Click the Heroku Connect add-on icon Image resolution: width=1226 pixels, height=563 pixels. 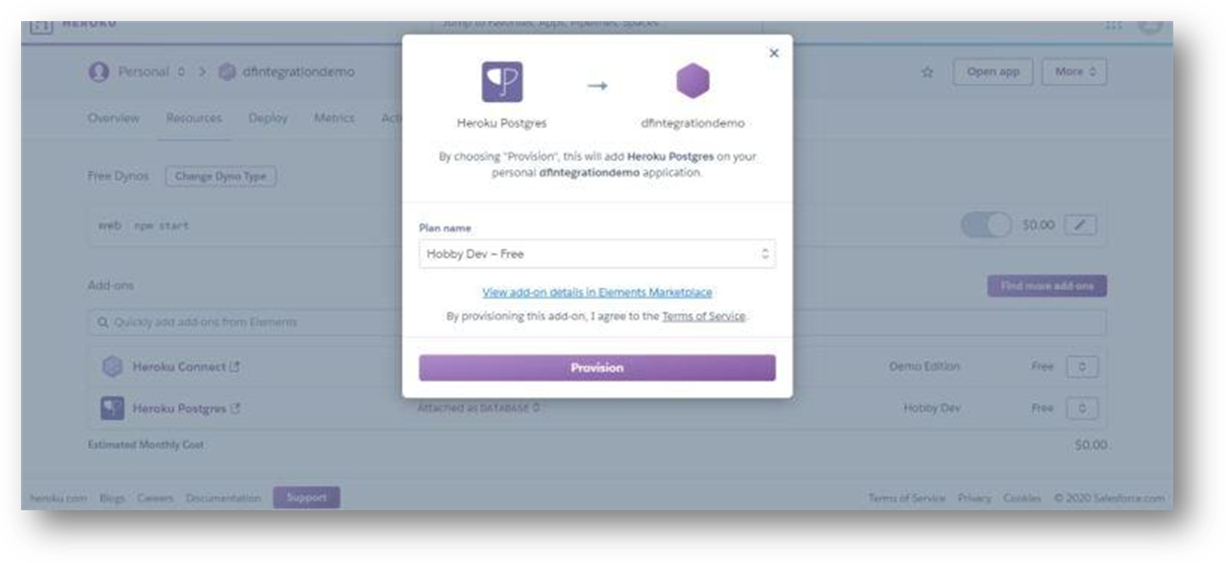(x=113, y=367)
